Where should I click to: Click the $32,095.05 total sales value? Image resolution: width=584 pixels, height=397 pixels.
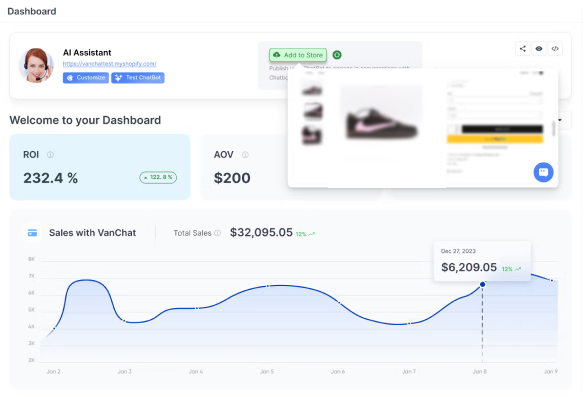pos(261,232)
